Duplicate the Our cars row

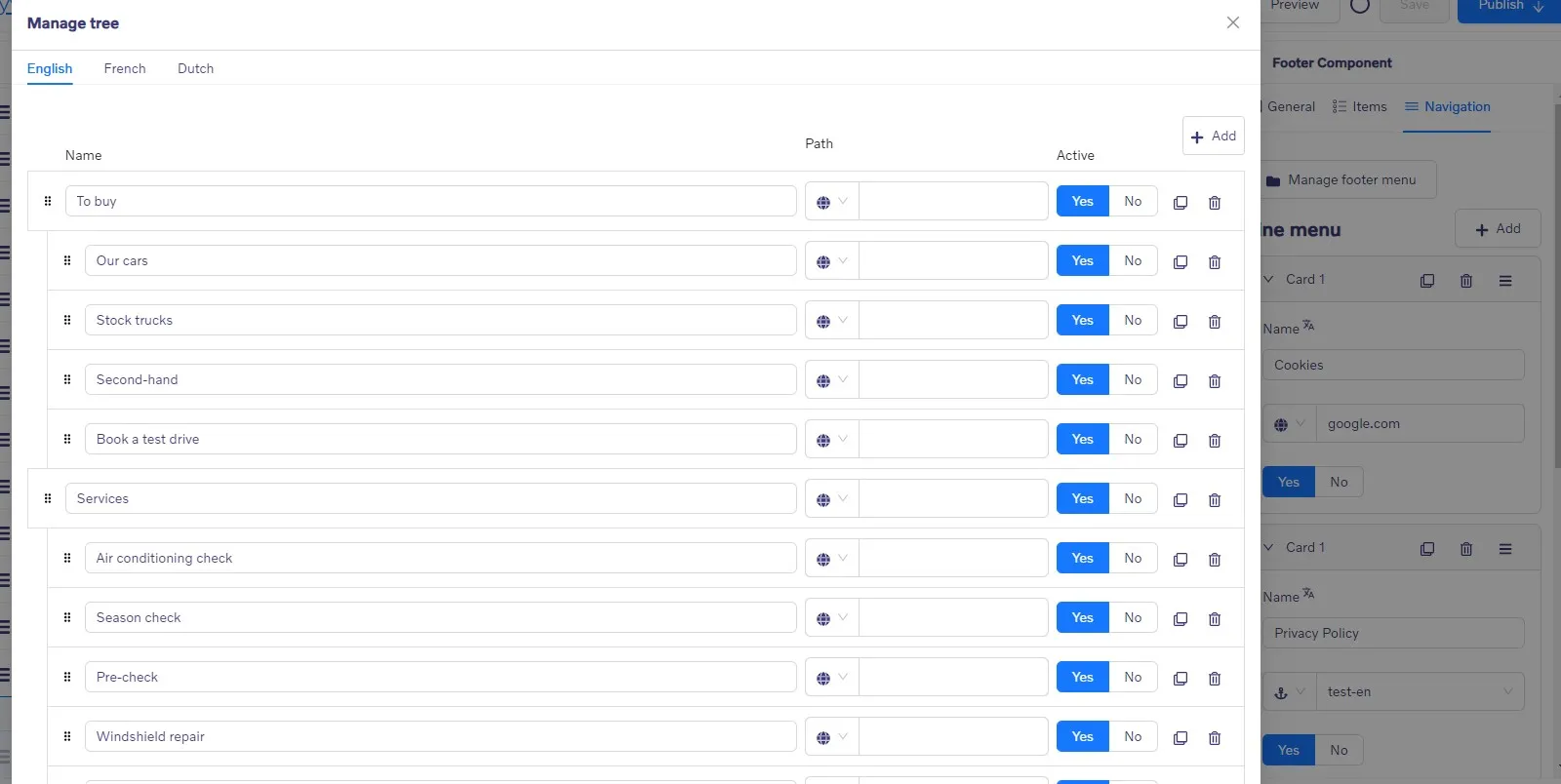click(x=1181, y=262)
